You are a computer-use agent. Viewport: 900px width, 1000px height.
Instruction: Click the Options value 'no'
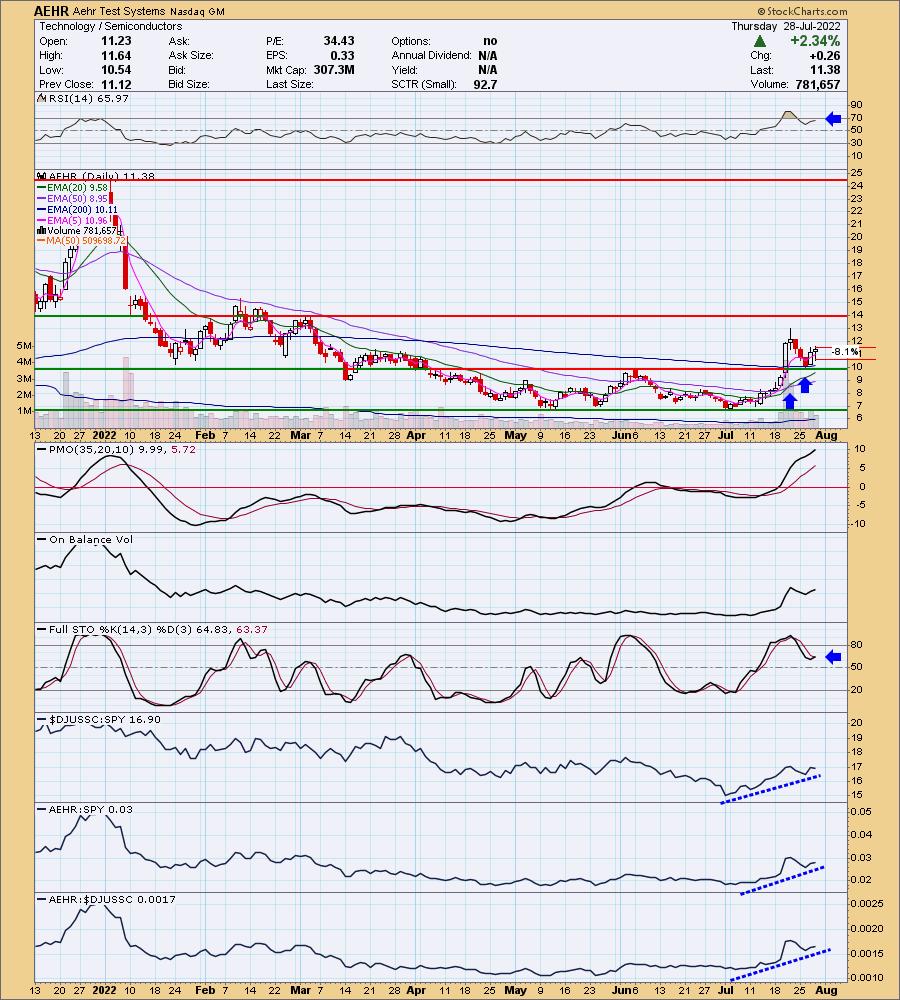[490, 41]
